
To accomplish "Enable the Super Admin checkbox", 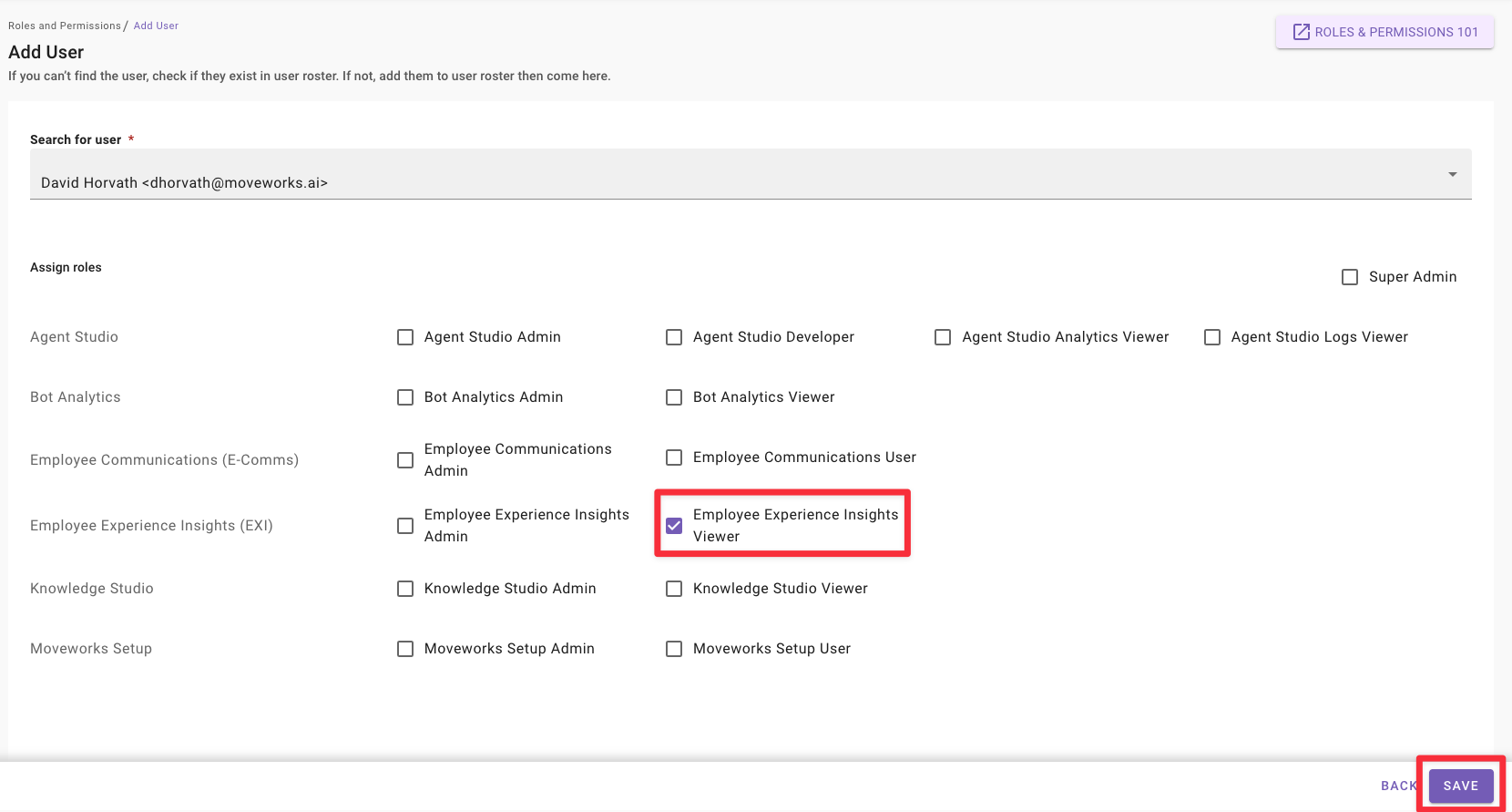I will [1350, 277].
